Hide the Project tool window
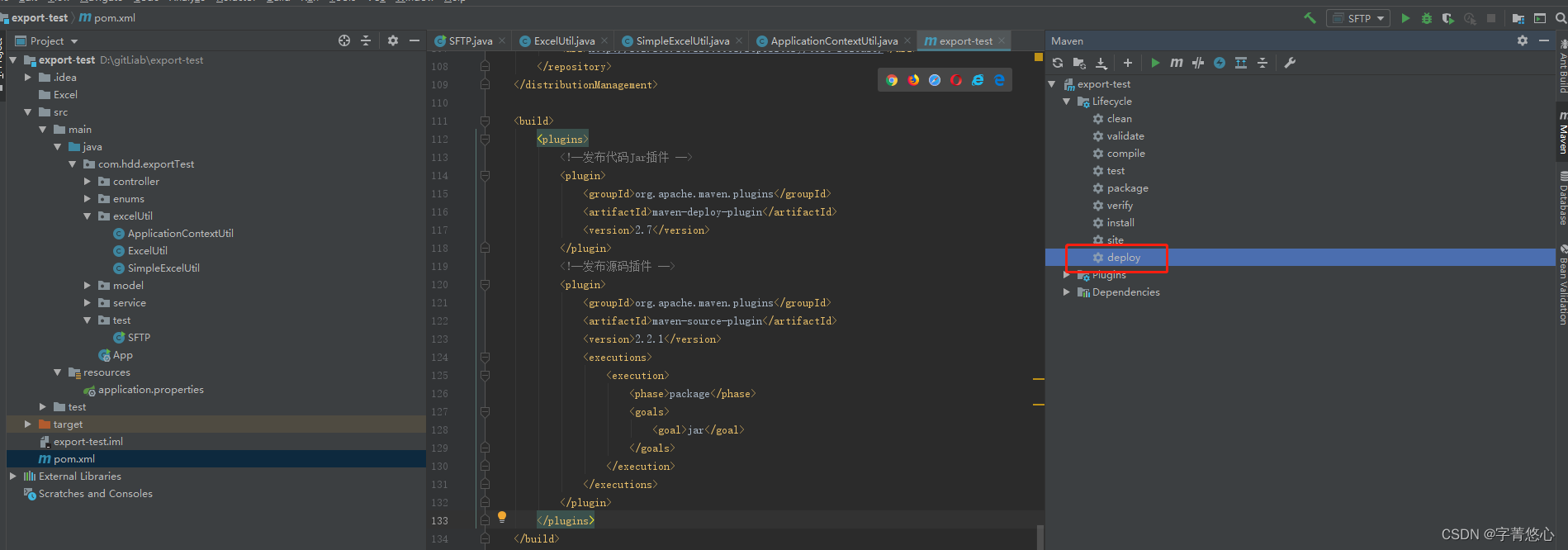1568x550 pixels. (415, 40)
